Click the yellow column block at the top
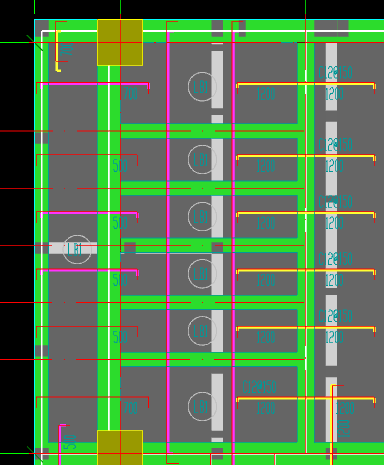 [x=120, y=42]
